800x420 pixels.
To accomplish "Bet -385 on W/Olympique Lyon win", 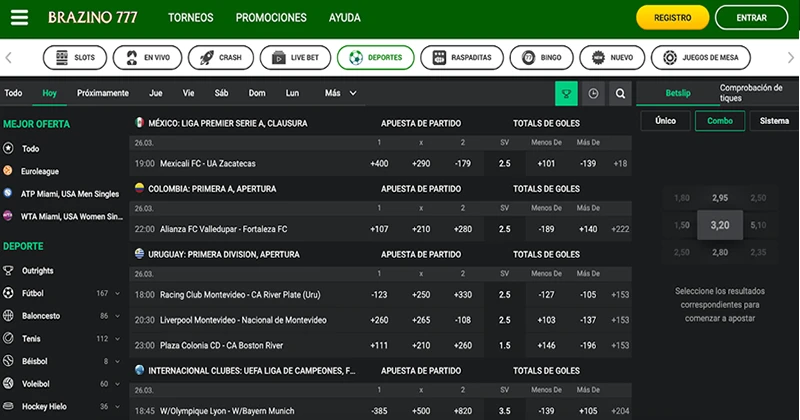I will coord(379,411).
